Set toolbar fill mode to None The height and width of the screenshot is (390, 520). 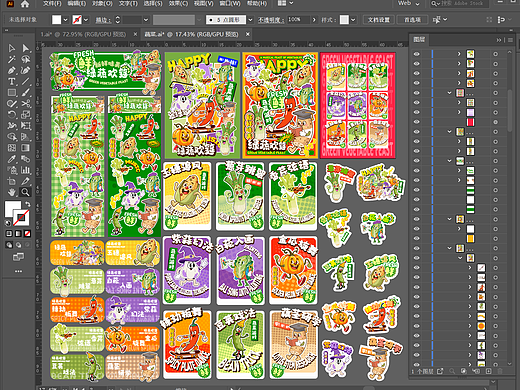28,234
